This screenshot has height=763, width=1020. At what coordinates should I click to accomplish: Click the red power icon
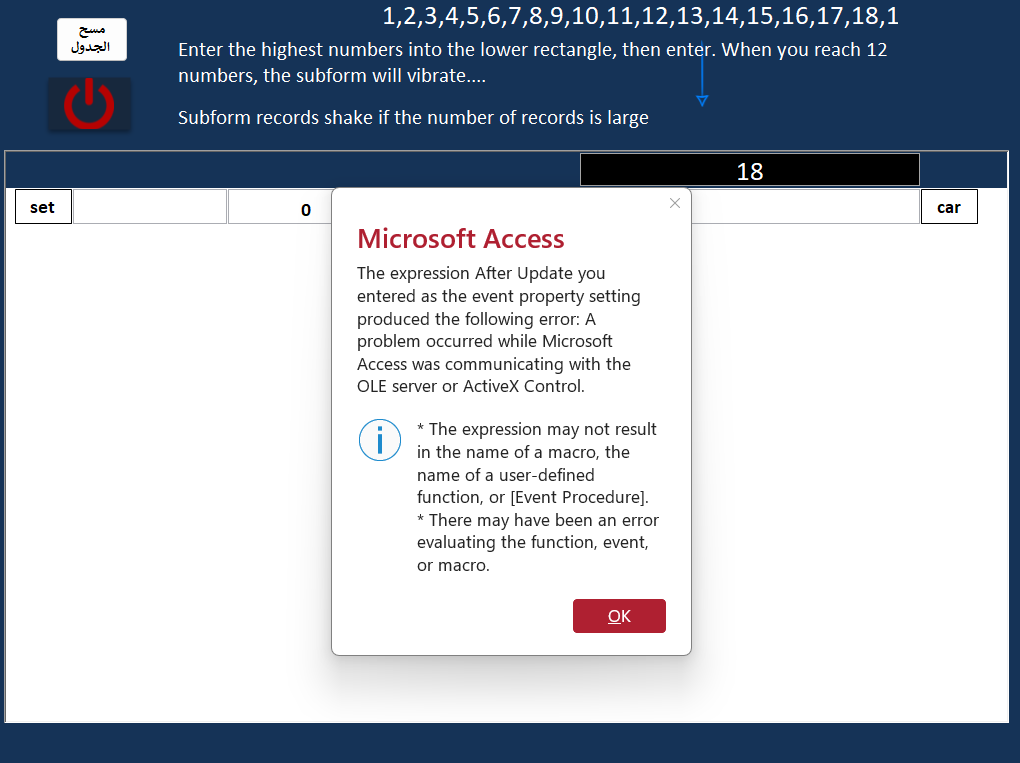coord(89,104)
